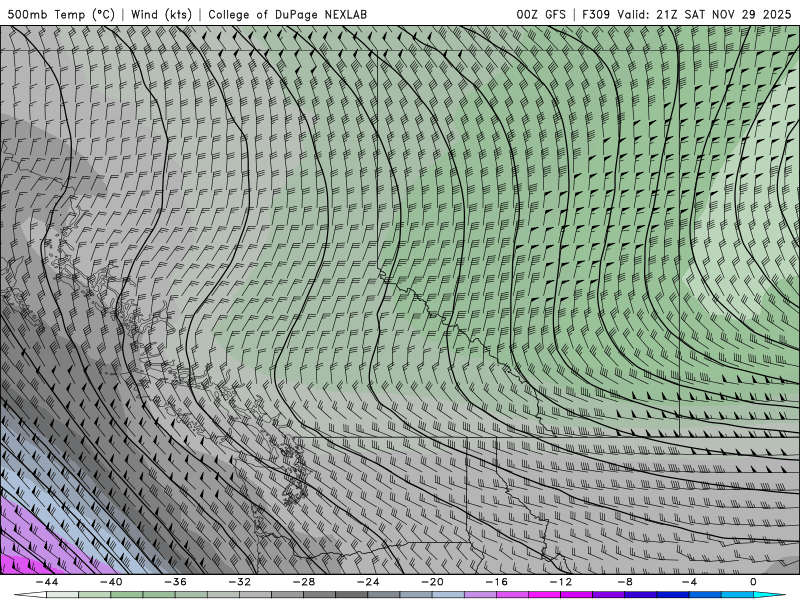Click the "Valid: 21Z SAT NOV 29 2025" text

coord(704,14)
